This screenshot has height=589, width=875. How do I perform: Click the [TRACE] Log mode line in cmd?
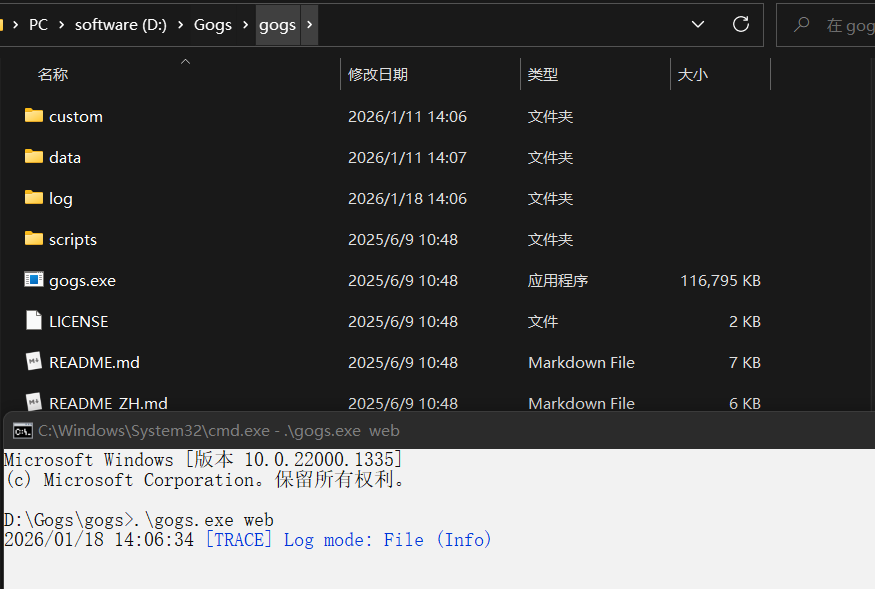(x=248, y=539)
